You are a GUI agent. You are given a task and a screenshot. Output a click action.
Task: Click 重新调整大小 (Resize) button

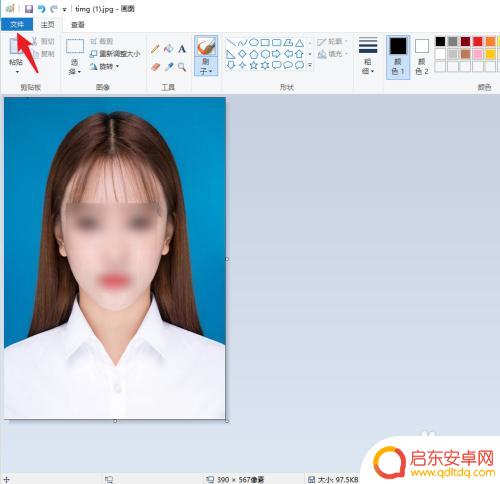115,54
